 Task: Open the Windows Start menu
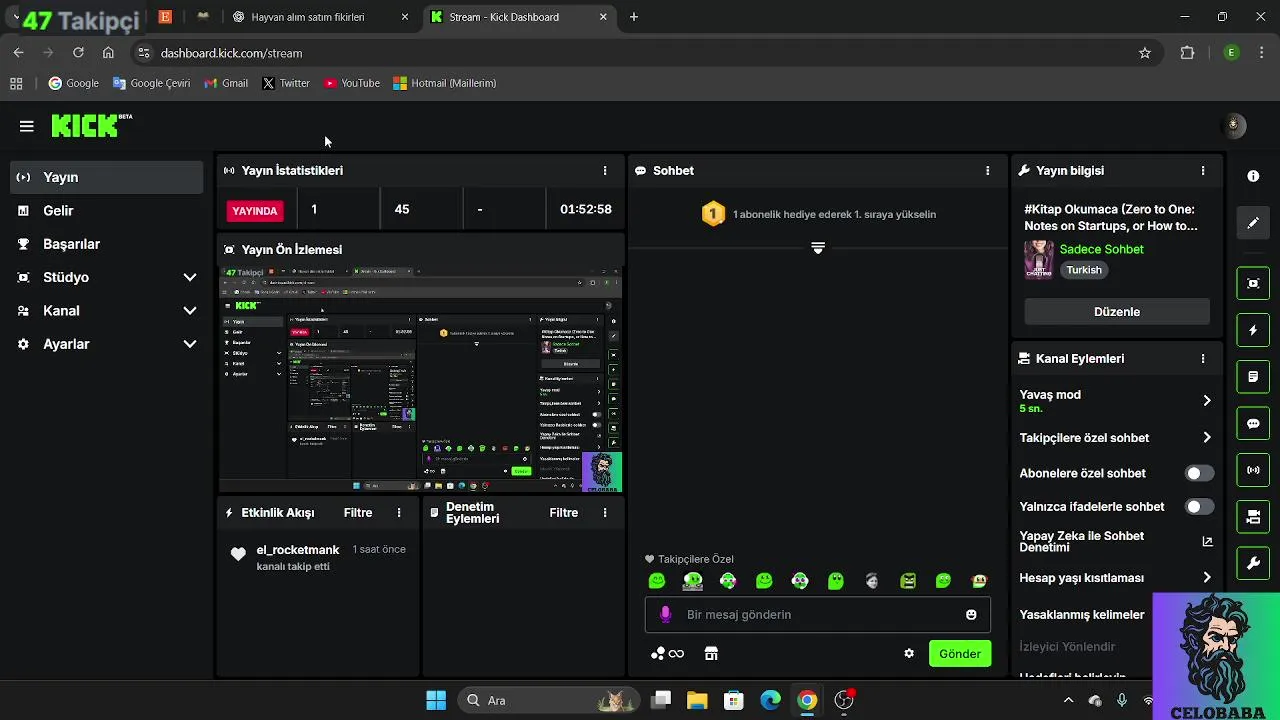point(436,701)
